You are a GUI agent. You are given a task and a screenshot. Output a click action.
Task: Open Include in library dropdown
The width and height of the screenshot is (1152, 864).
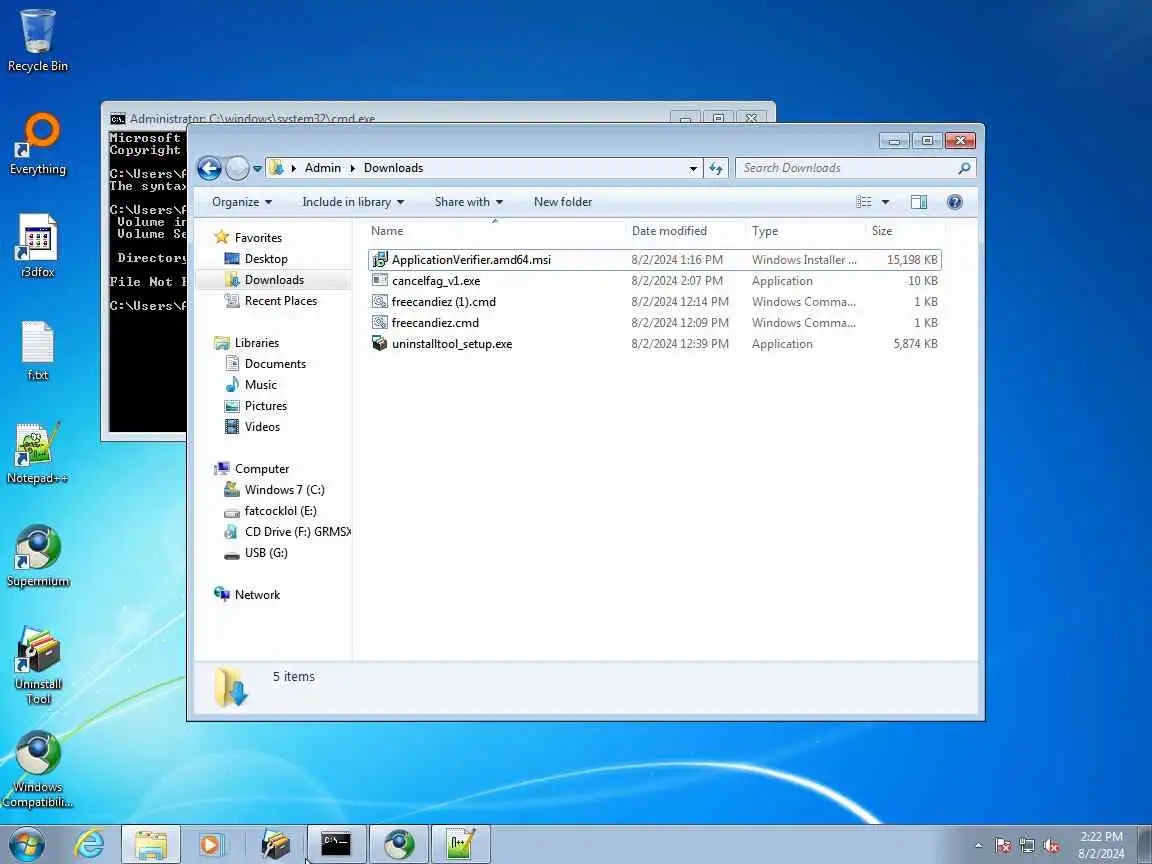point(353,202)
